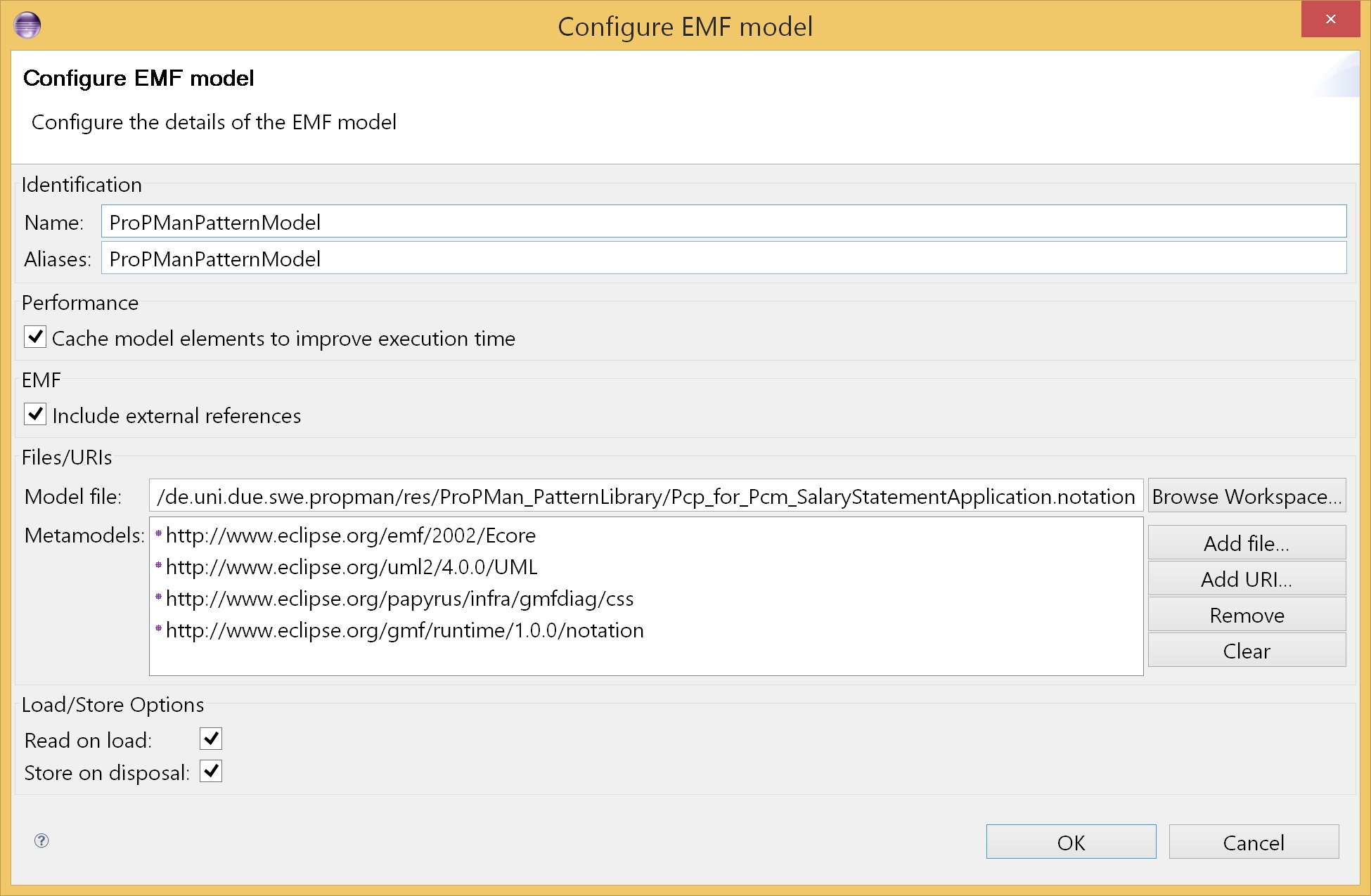Clear all metamodels from list
Viewport: 1371px width, 896px height.
coord(1246,651)
